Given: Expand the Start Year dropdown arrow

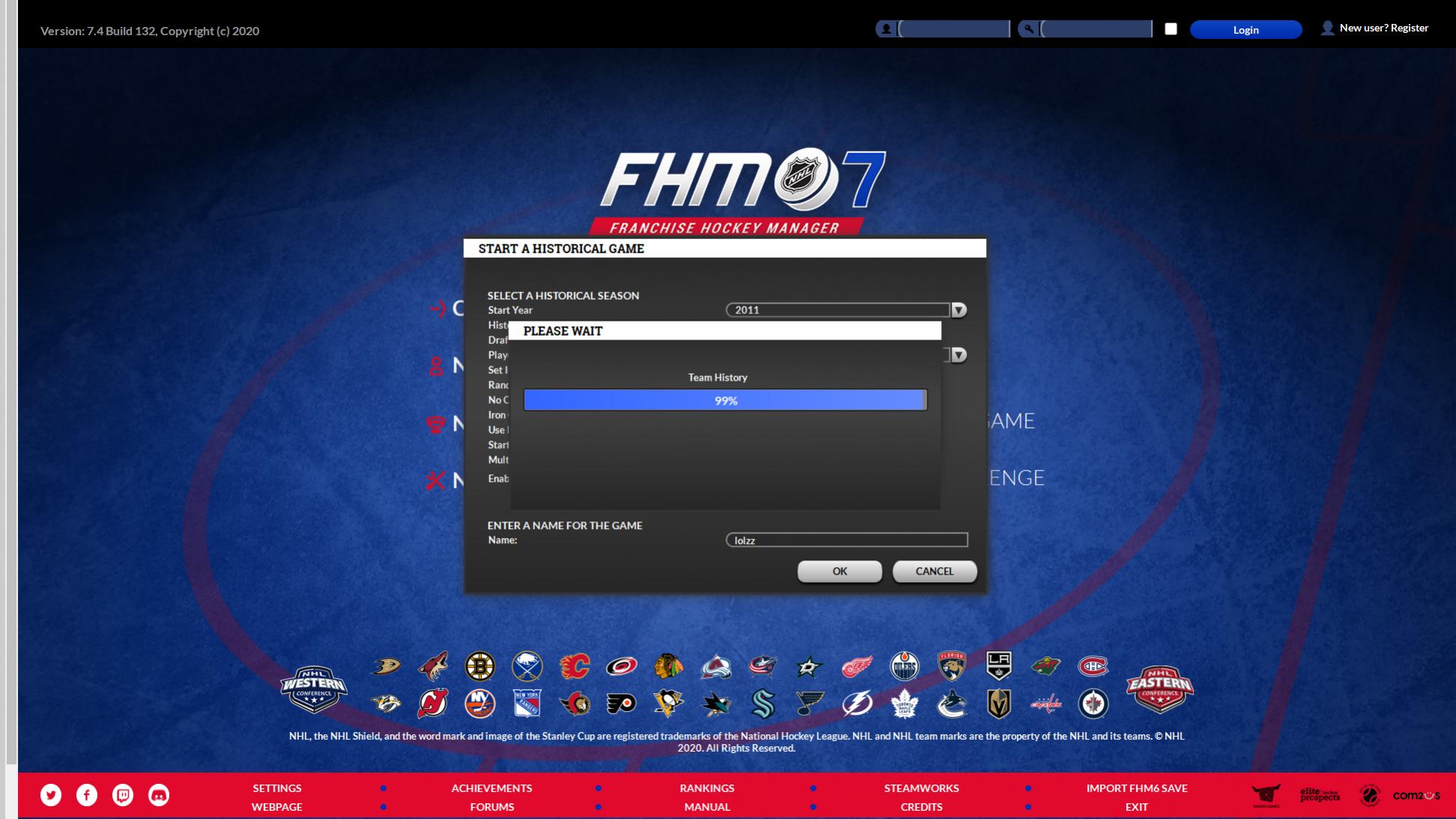Looking at the screenshot, I should [958, 310].
